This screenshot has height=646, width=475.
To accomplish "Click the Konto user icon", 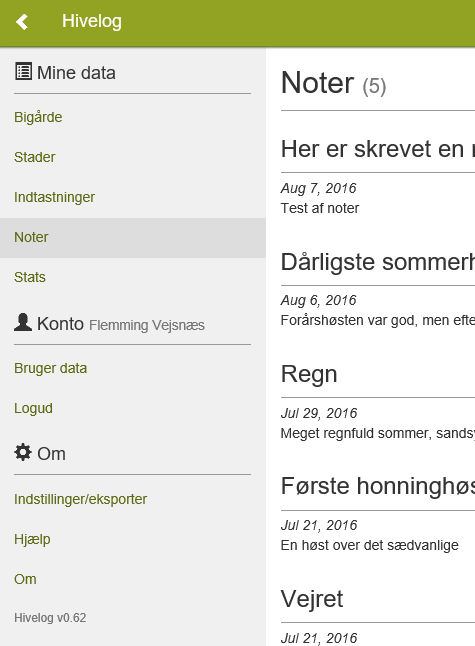I will (x=23, y=322).
